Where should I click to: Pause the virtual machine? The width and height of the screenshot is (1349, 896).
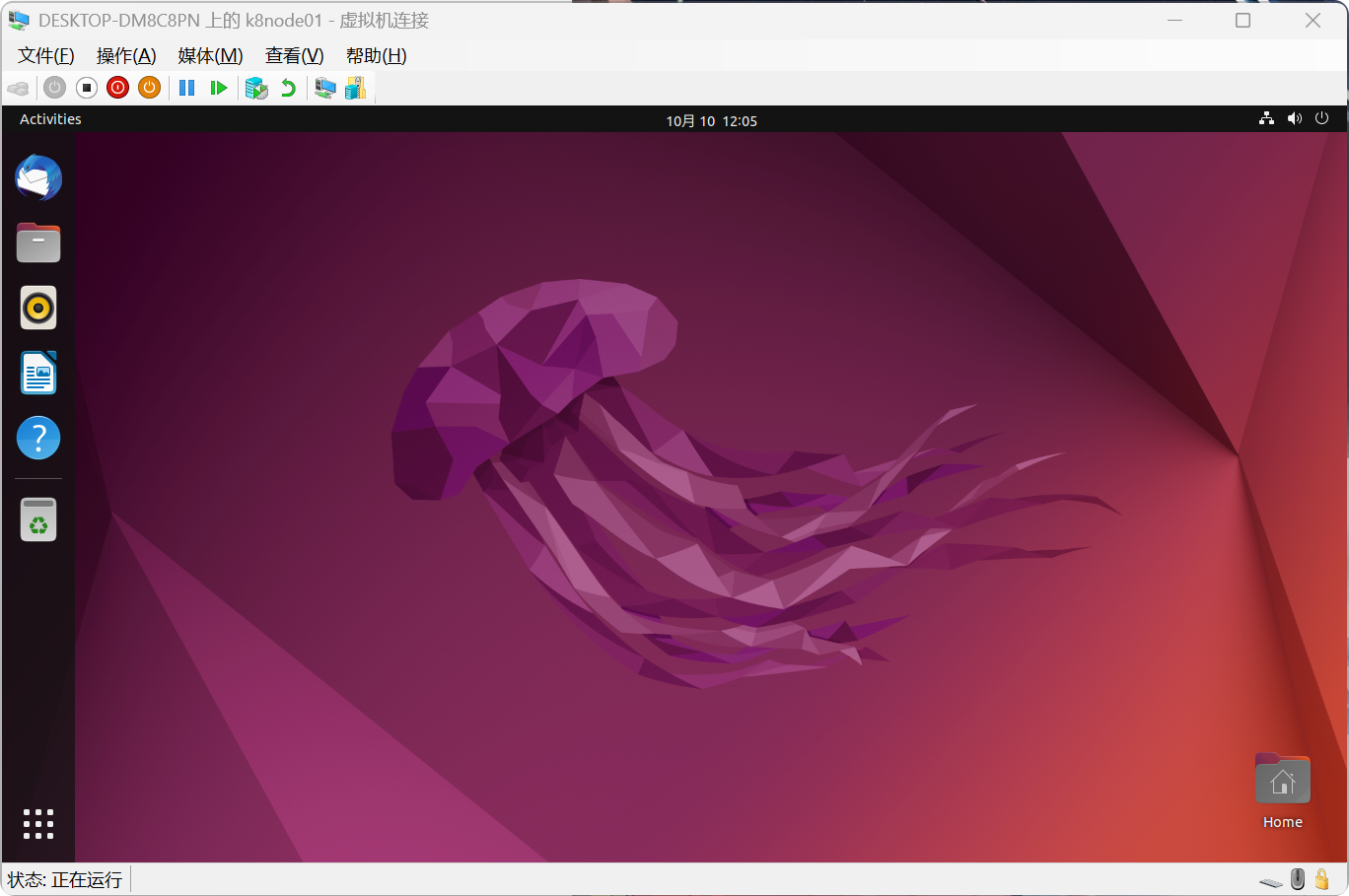coord(186,88)
